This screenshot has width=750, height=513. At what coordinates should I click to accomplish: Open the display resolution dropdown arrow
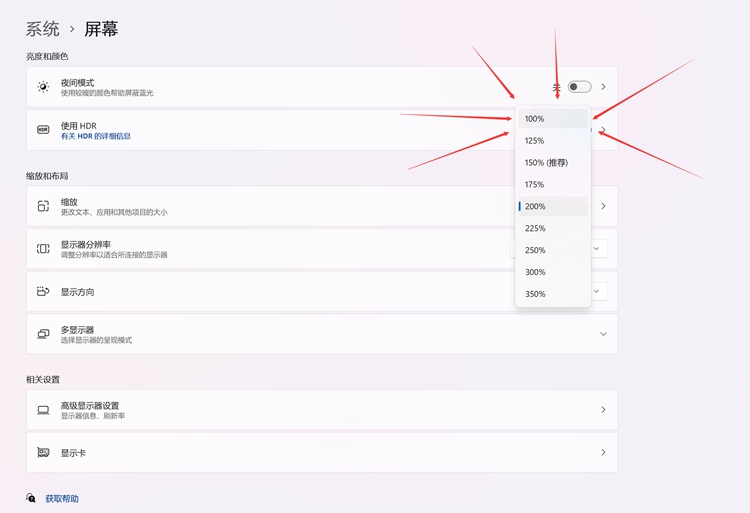(597, 249)
